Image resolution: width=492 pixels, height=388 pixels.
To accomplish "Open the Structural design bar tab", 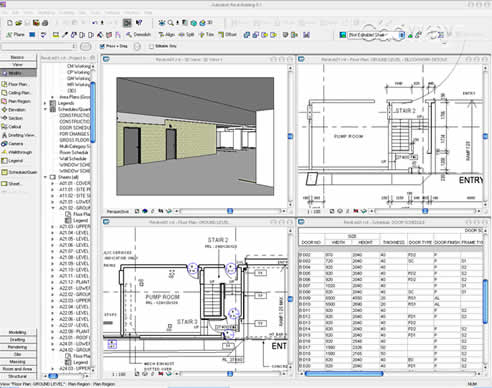I will coord(18,376).
